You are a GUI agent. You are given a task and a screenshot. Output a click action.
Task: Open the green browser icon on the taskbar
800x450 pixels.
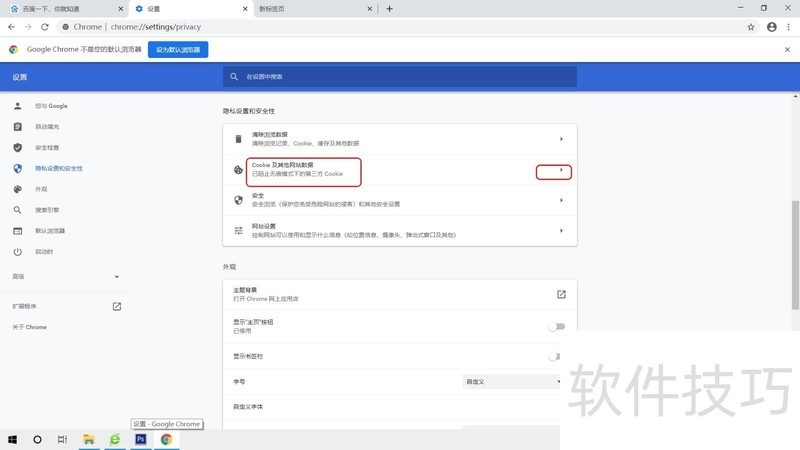115,439
